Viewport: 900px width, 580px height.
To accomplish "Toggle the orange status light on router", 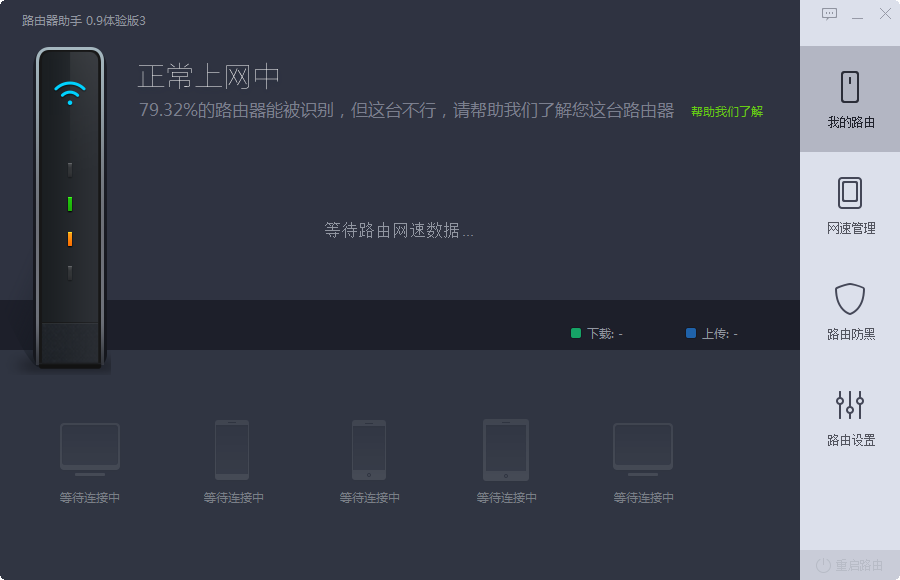I will (x=68, y=238).
